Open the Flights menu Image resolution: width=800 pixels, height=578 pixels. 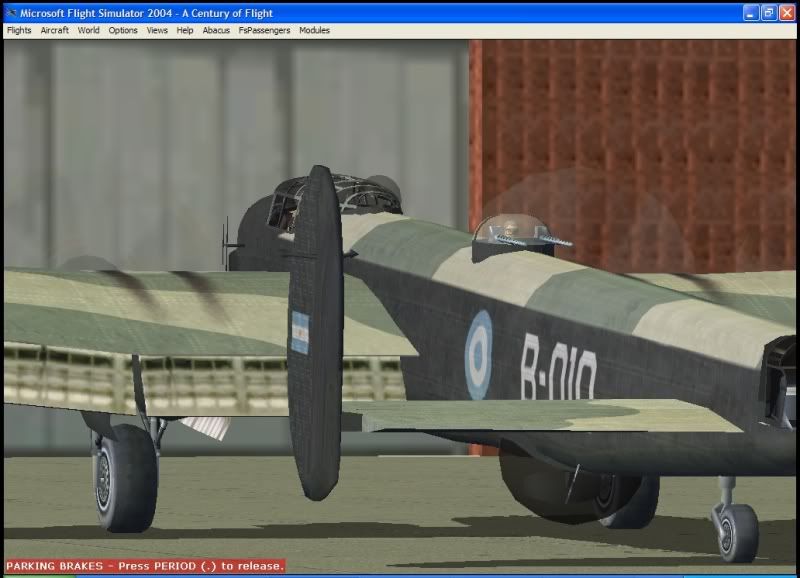coord(19,31)
